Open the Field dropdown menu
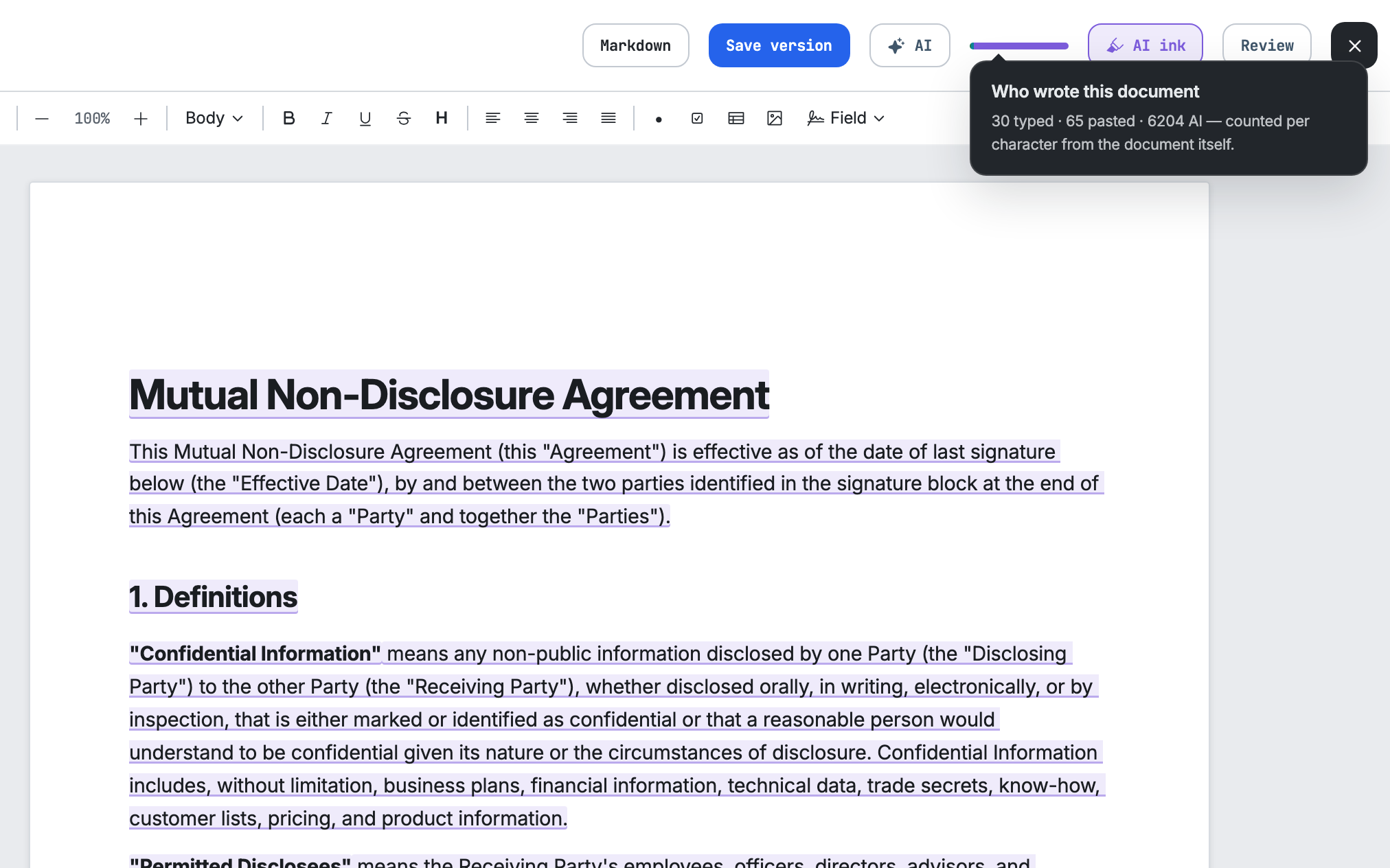Image resolution: width=1390 pixels, height=868 pixels. 846,118
